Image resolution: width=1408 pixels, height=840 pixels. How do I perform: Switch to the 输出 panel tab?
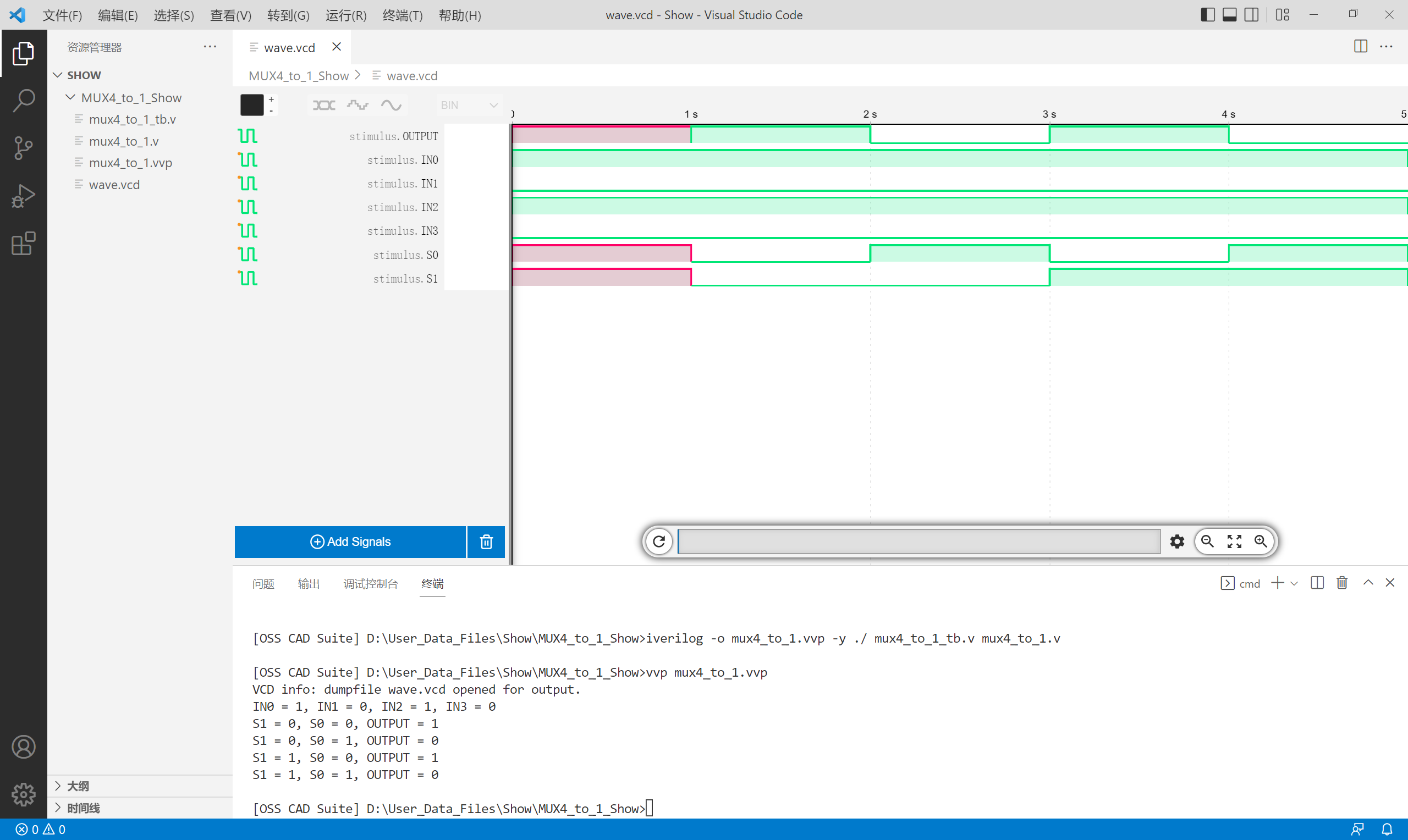point(309,584)
